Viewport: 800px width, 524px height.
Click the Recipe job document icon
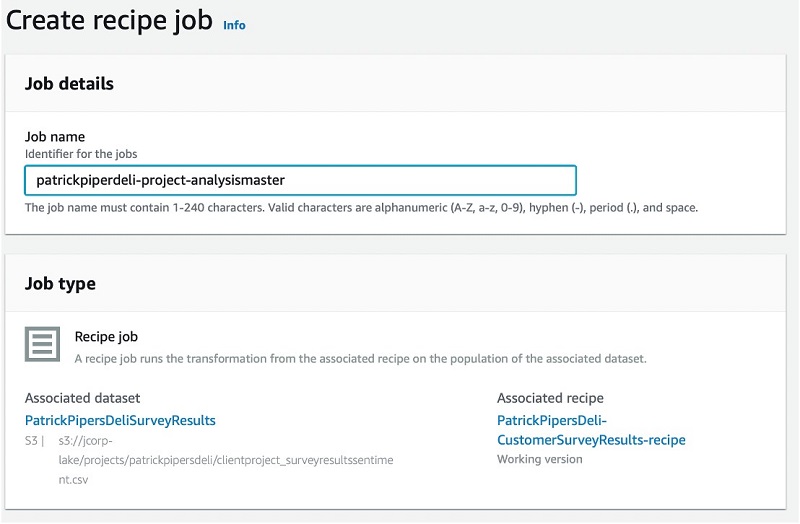coord(42,344)
